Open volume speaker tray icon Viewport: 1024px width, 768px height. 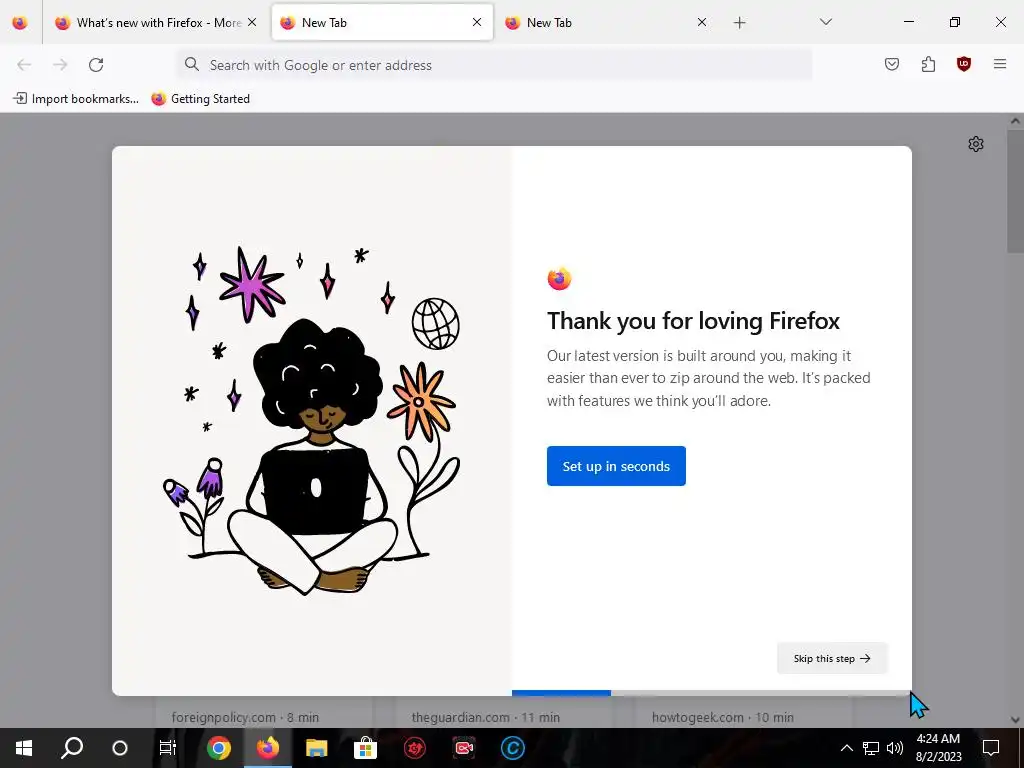895,748
